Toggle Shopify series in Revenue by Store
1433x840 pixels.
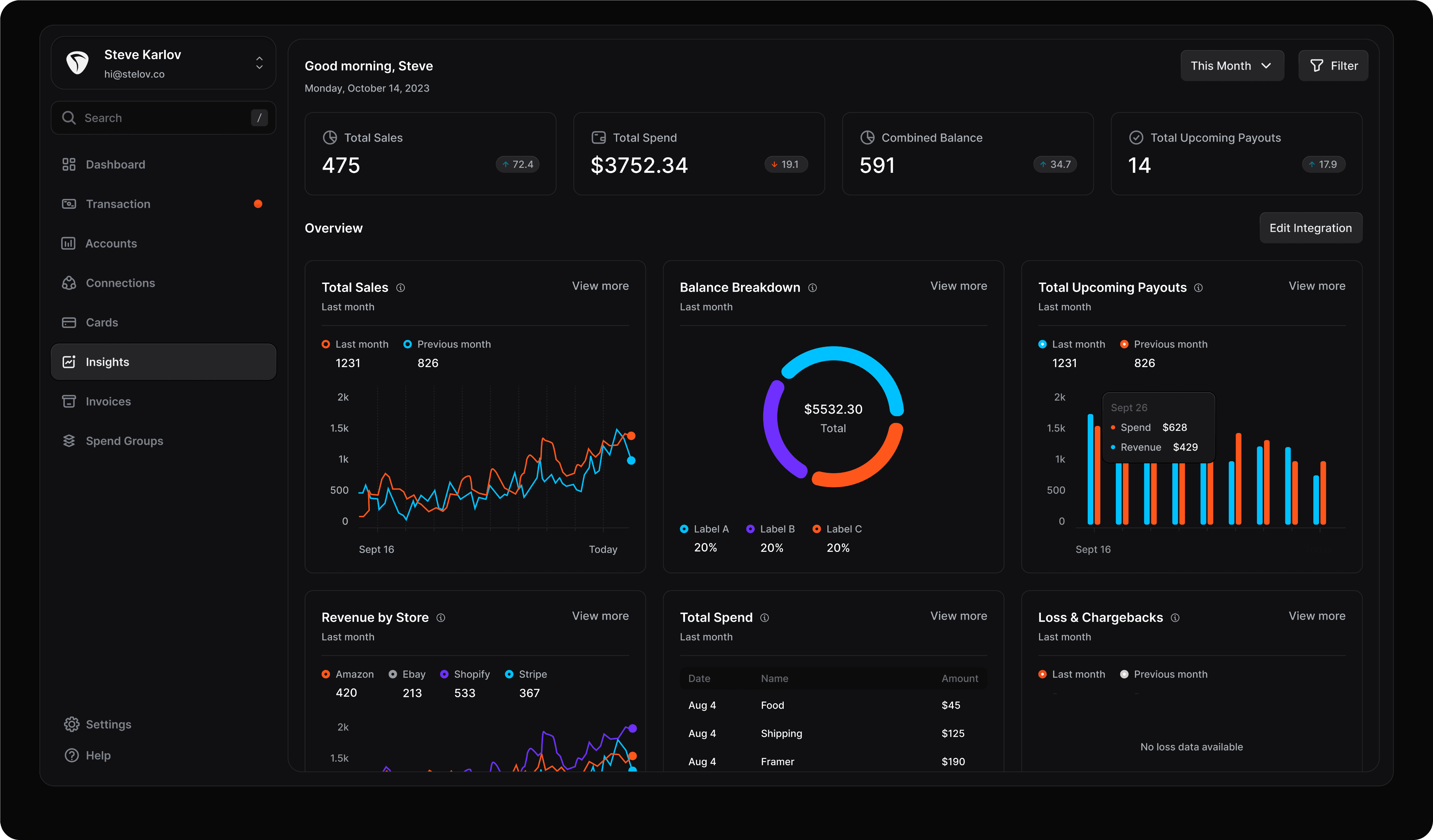click(465, 674)
